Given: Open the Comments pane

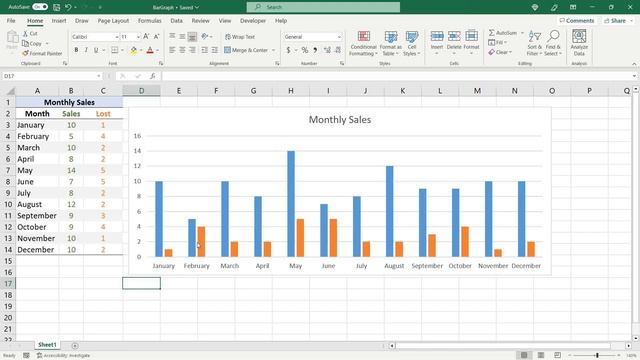Looking at the screenshot, I should [576, 20].
